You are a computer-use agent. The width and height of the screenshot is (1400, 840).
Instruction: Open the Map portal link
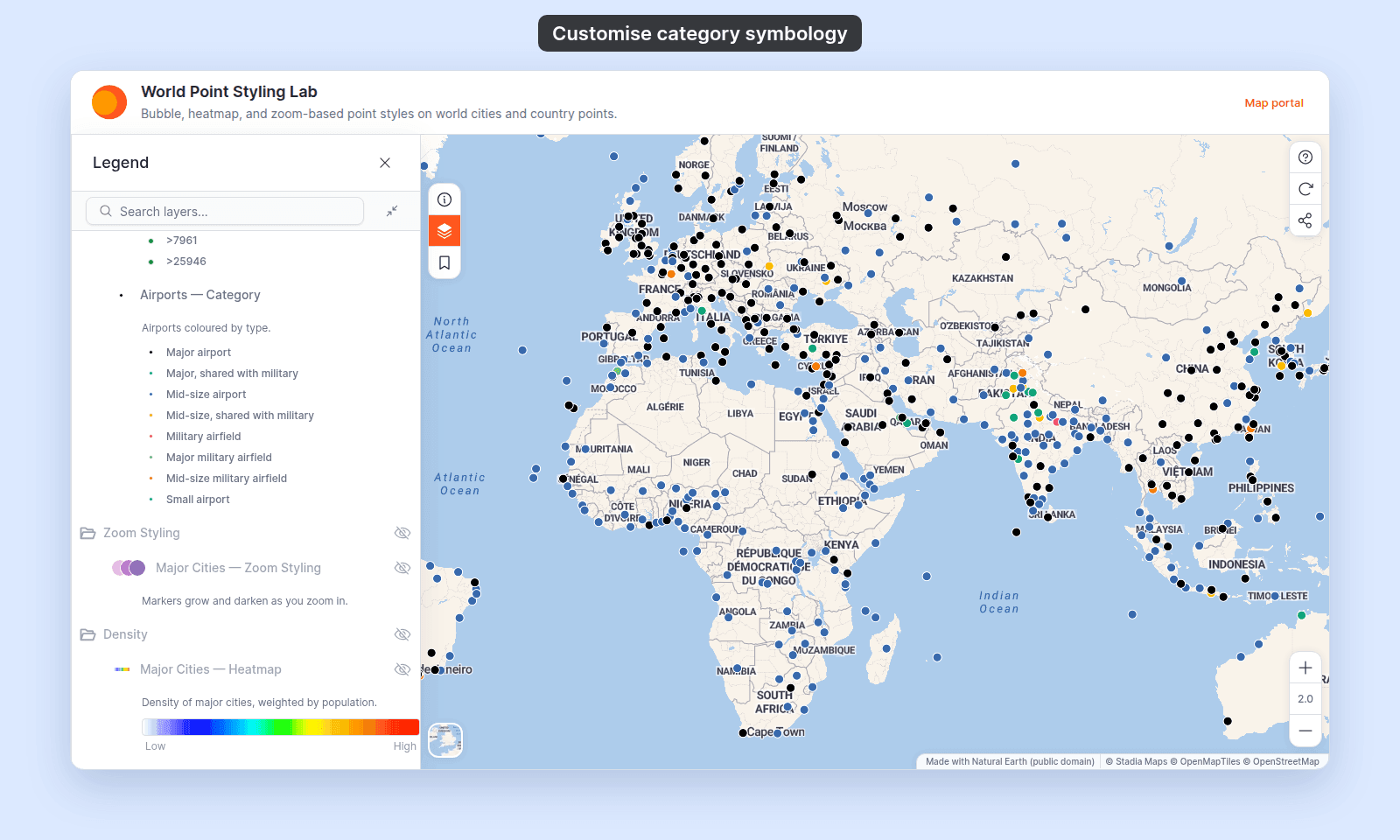(x=1274, y=103)
